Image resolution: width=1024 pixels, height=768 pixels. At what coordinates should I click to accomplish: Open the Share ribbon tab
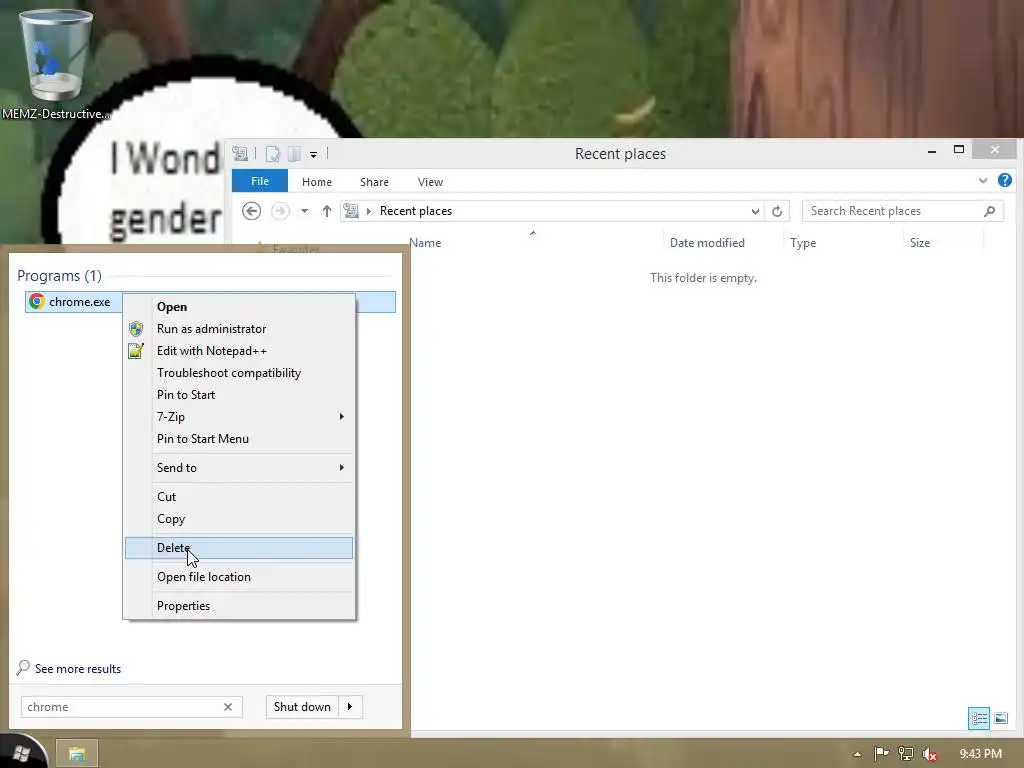pyautogui.click(x=374, y=182)
